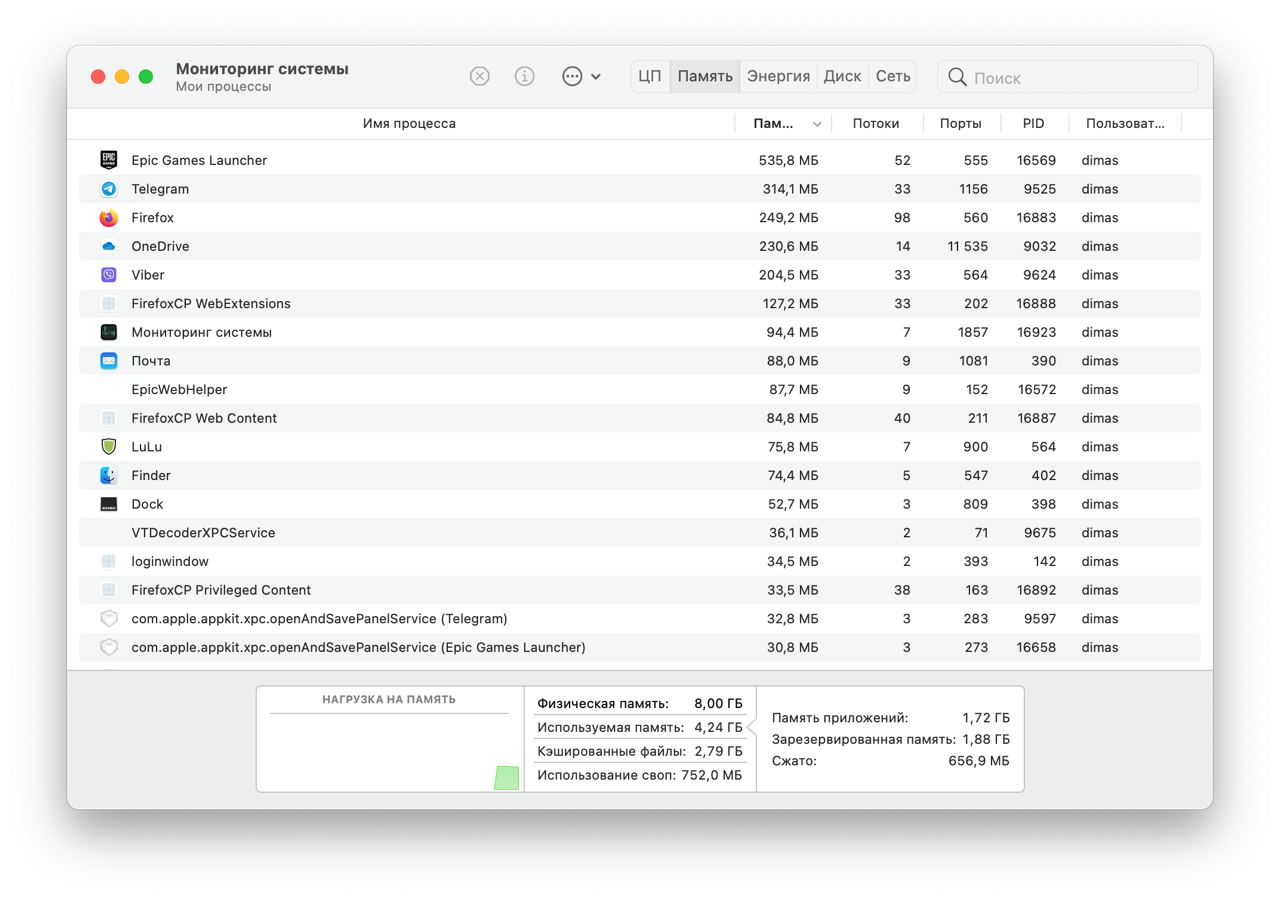Click Зарезервированная память 1,88 ГБ entry

891,739
